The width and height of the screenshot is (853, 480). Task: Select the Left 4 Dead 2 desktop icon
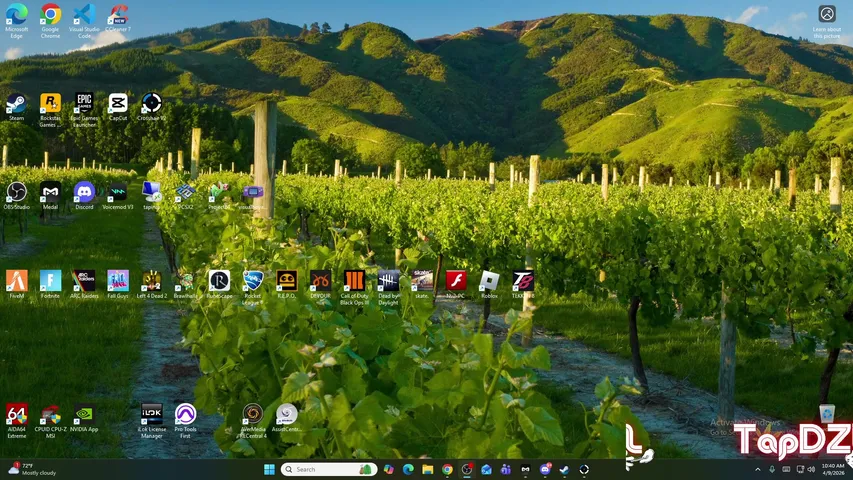(x=152, y=284)
